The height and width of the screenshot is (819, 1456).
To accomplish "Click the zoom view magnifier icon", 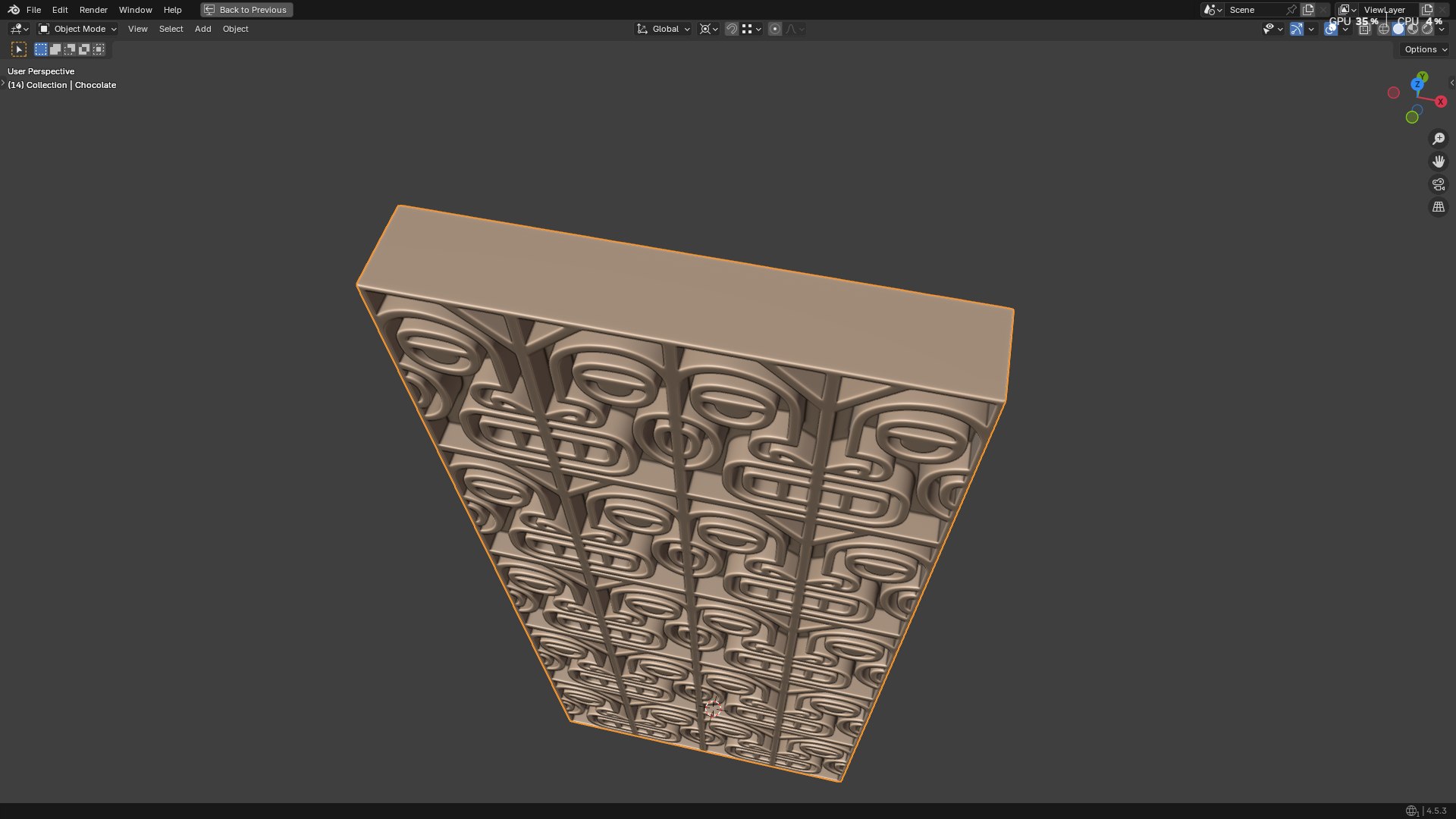I will click(1439, 139).
